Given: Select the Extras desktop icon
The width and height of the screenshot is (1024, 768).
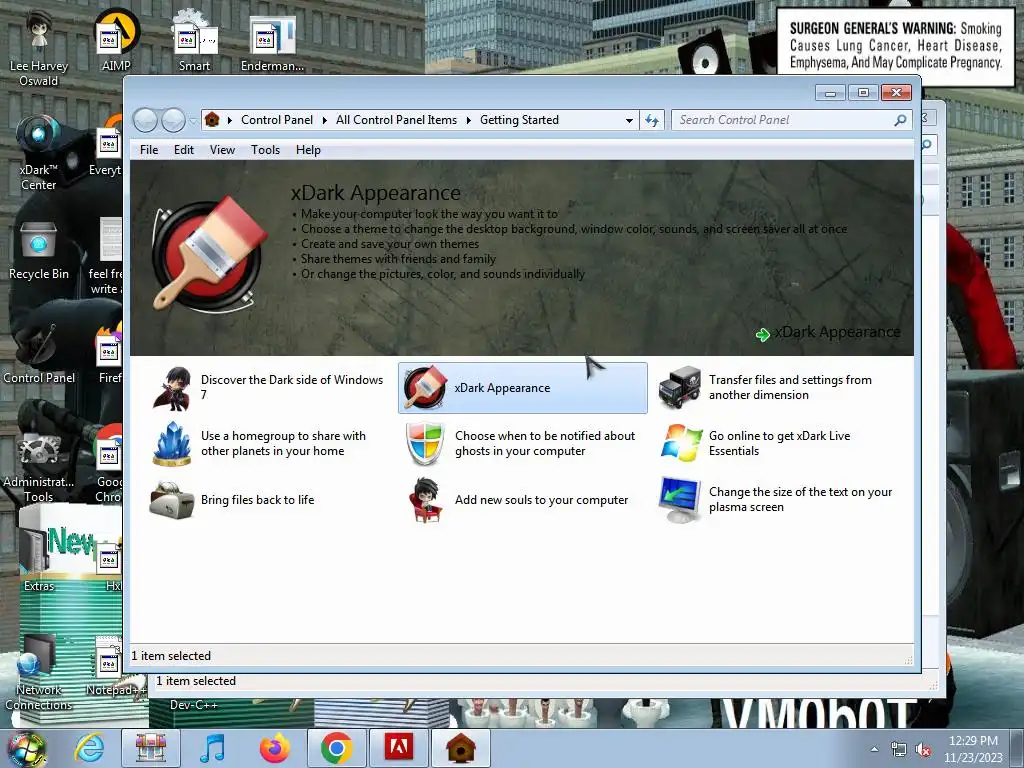Looking at the screenshot, I should point(39,558).
